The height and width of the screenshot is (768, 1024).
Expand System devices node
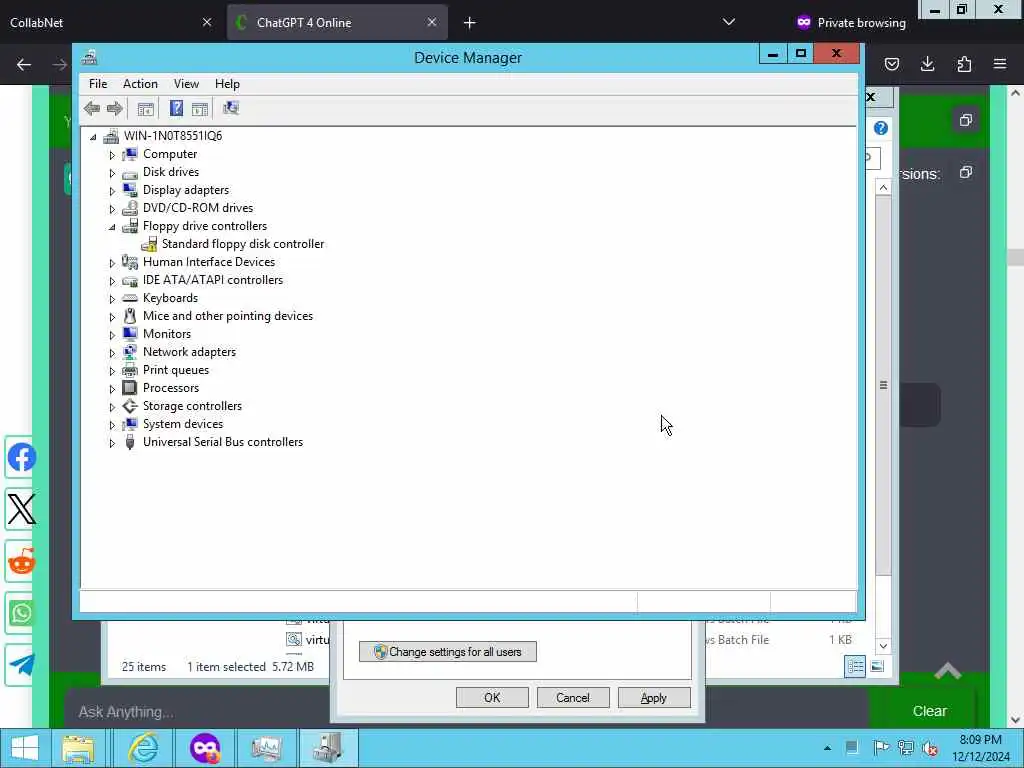pos(112,424)
